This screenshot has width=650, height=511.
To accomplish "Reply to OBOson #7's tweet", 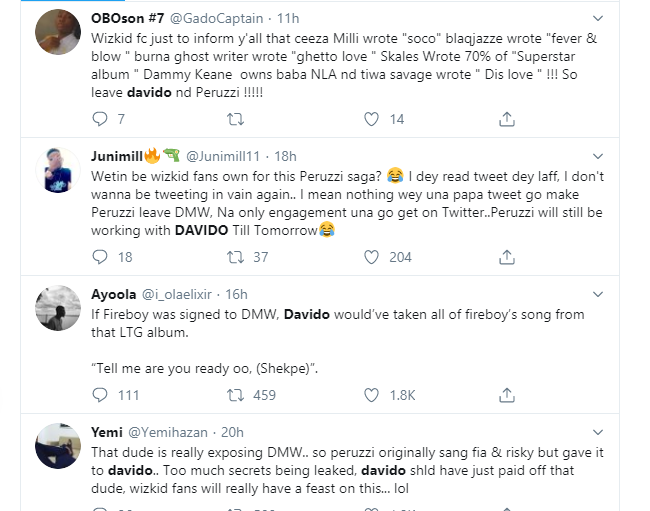I will tap(99, 119).
